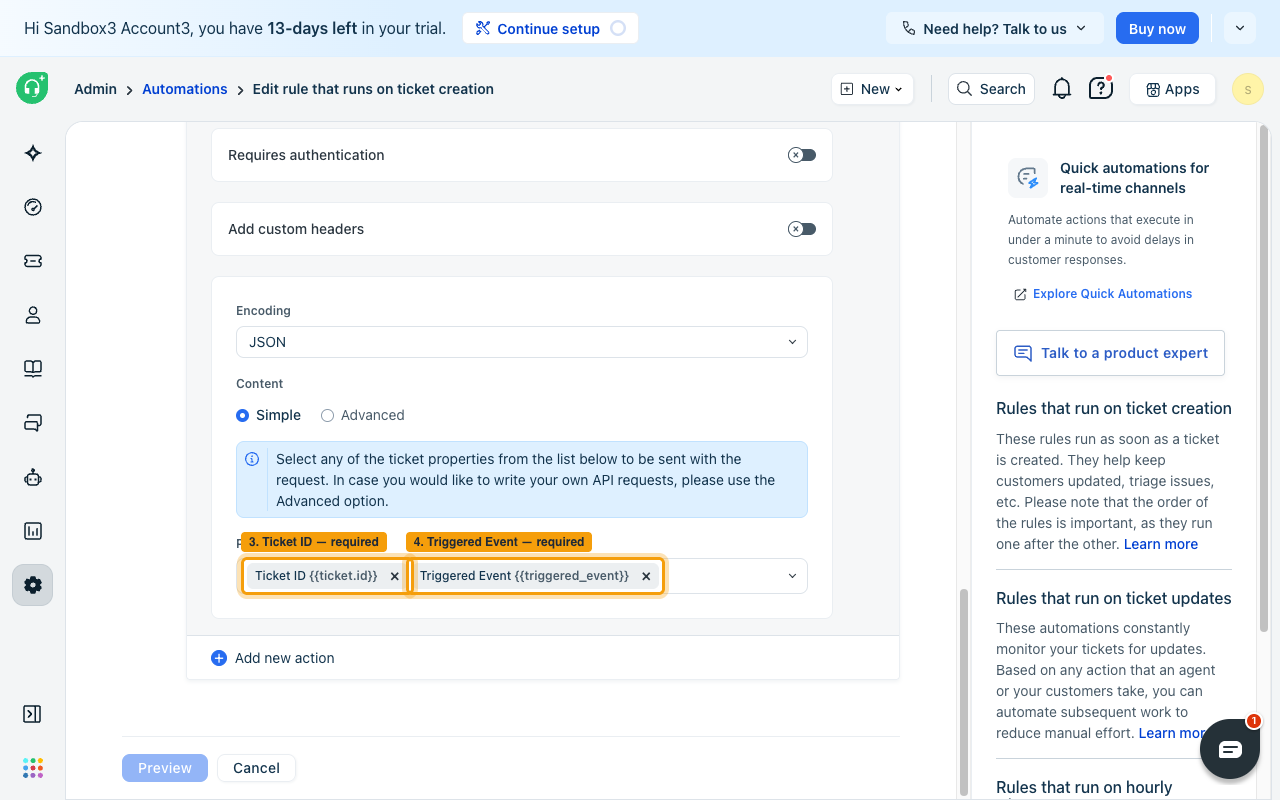1280x800 pixels.
Task: Select the Simple content radio button
Action: pyautogui.click(x=242, y=415)
